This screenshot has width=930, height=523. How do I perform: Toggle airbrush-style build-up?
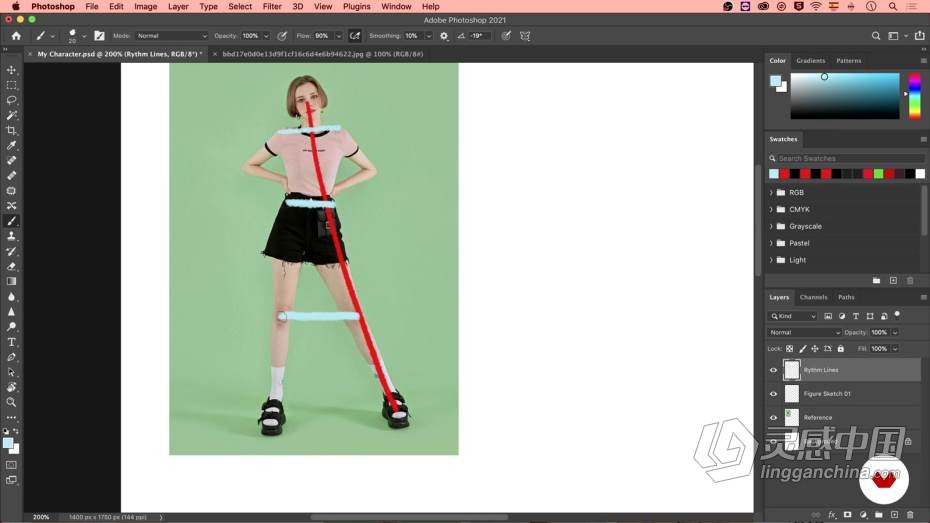pos(355,36)
